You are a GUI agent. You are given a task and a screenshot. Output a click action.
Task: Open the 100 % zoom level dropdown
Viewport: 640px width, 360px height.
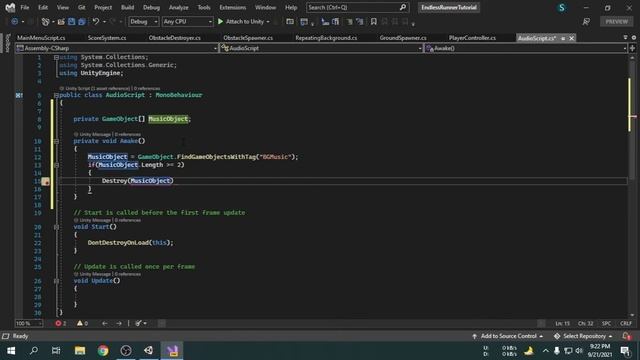coord(29,323)
